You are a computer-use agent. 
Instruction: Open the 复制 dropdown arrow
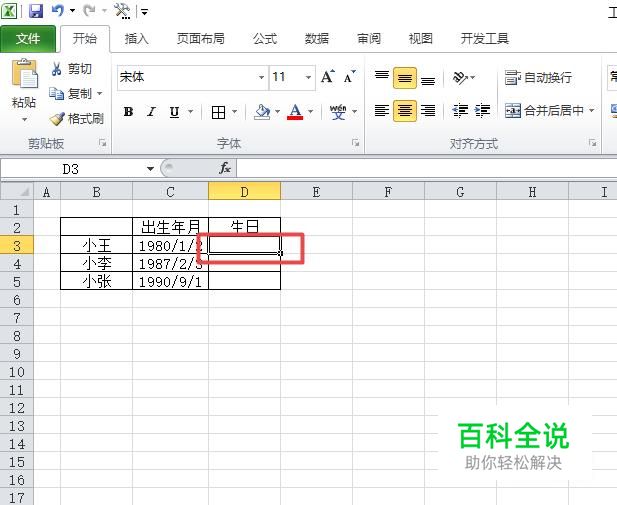(100, 94)
